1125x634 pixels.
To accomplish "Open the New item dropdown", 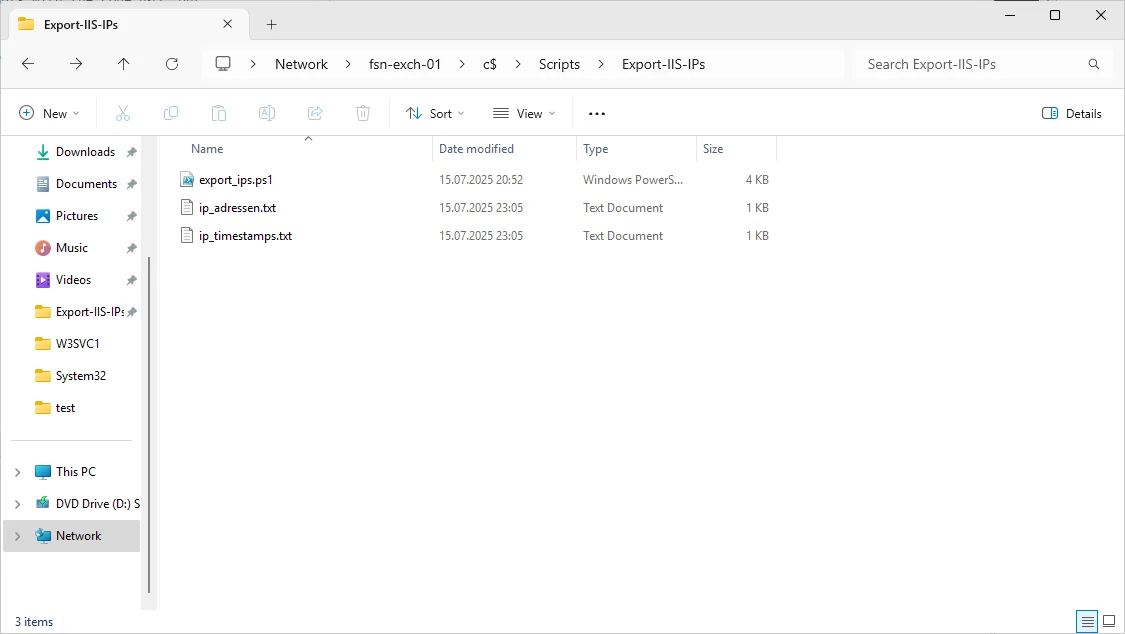I will [49, 113].
